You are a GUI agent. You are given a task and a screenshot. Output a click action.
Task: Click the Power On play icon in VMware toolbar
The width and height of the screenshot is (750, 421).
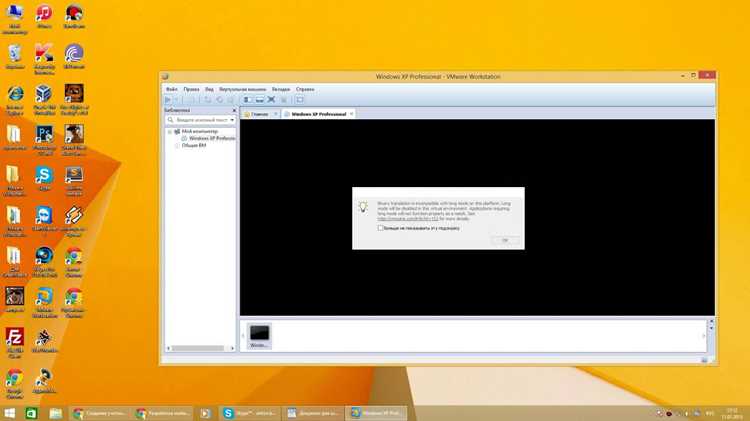click(168, 100)
